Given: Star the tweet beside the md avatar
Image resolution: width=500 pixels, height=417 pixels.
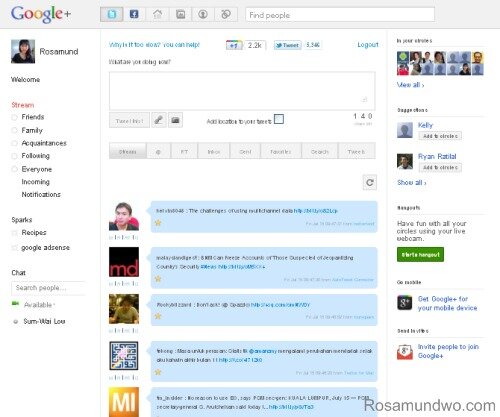Looking at the screenshot, I should click(x=158, y=278).
